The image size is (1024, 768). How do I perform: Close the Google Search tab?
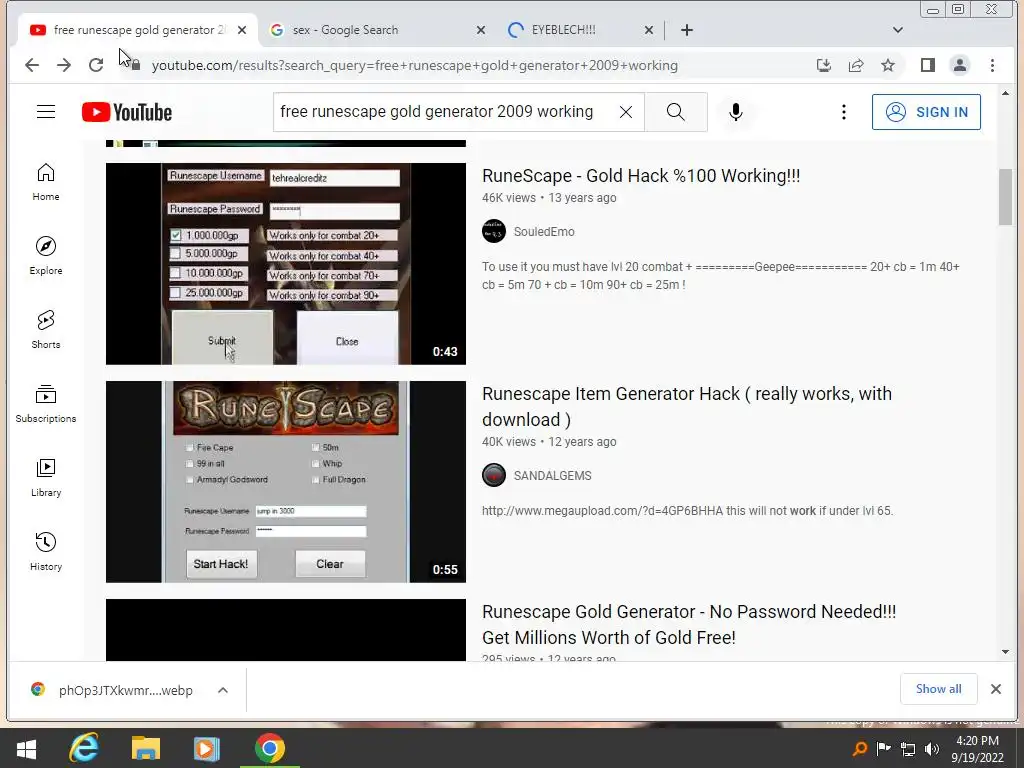click(x=481, y=30)
